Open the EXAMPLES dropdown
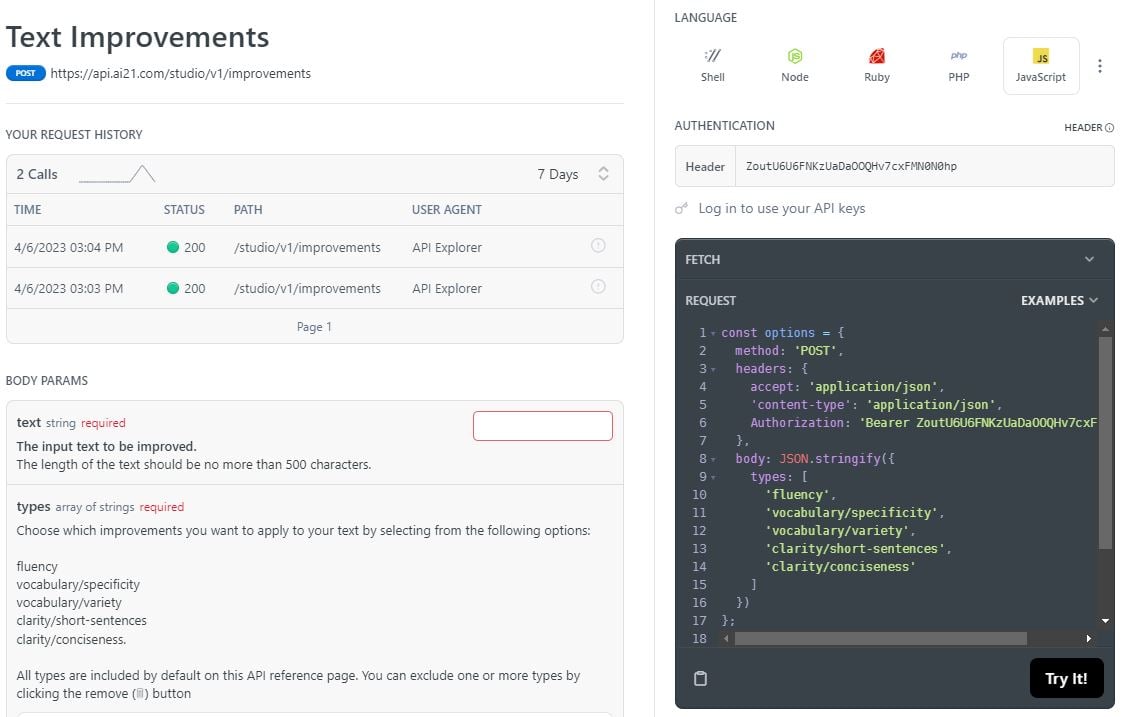 coord(1059,300)
